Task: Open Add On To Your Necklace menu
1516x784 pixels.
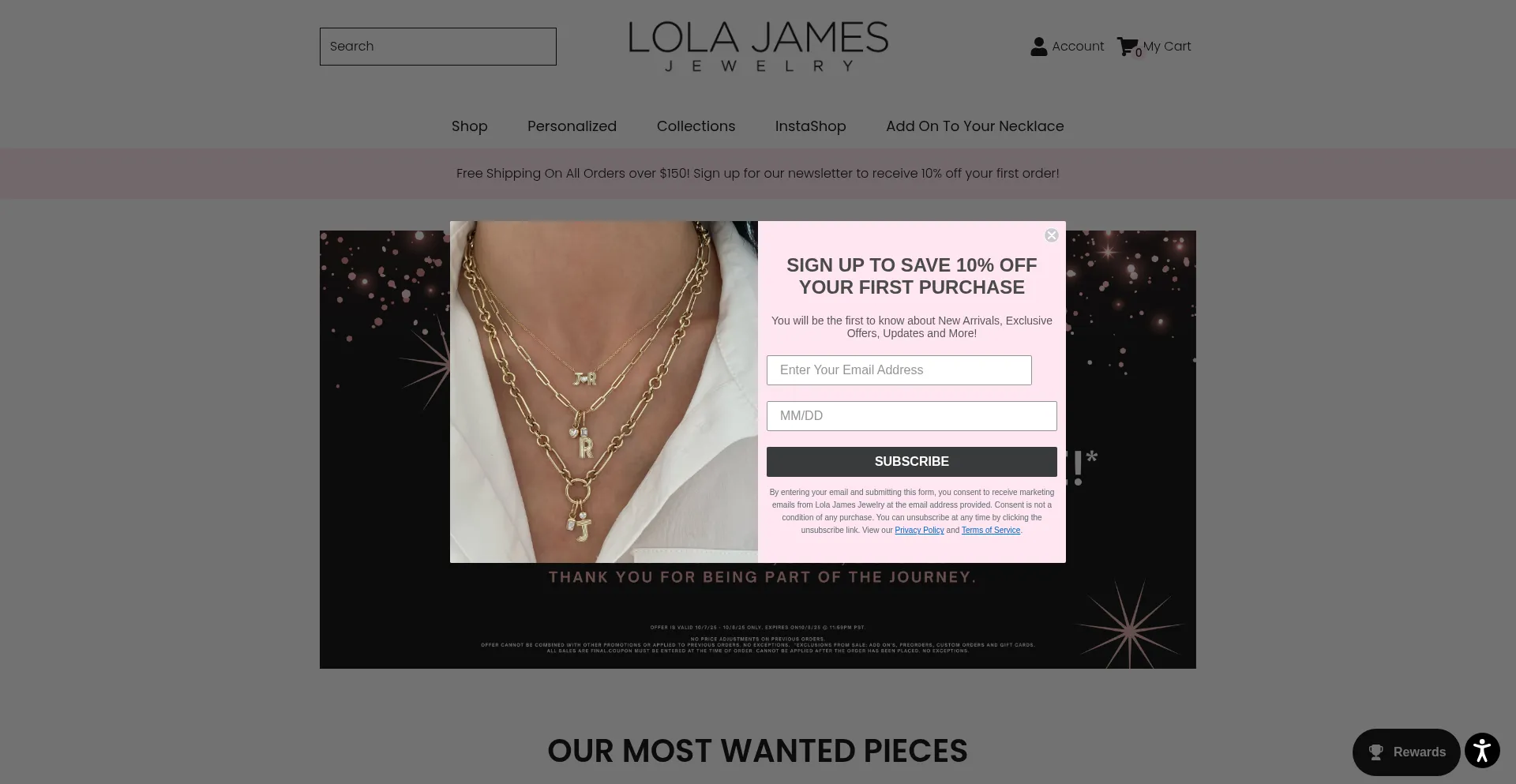Action: [x=974, y=126]
